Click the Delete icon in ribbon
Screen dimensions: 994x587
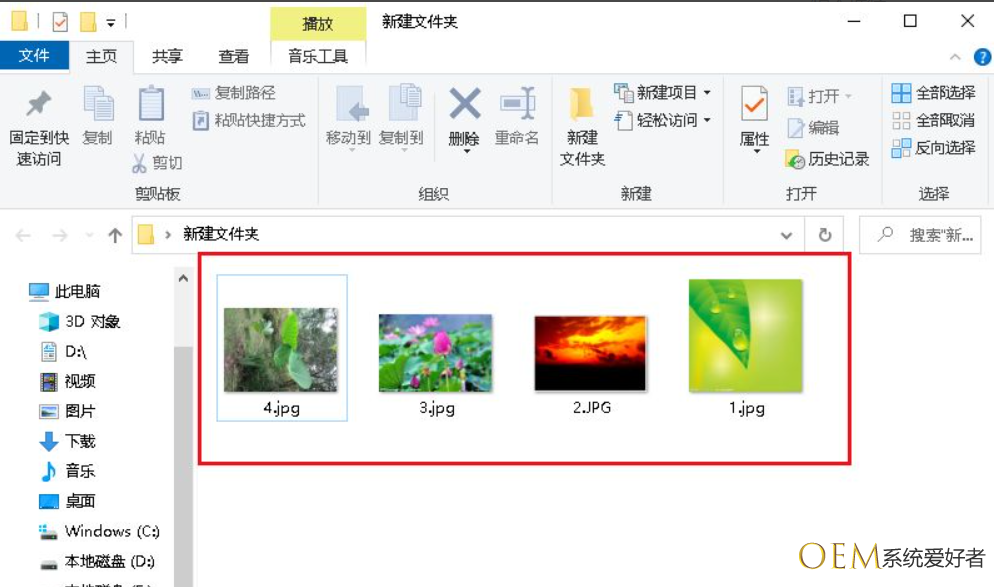(464, 104)
